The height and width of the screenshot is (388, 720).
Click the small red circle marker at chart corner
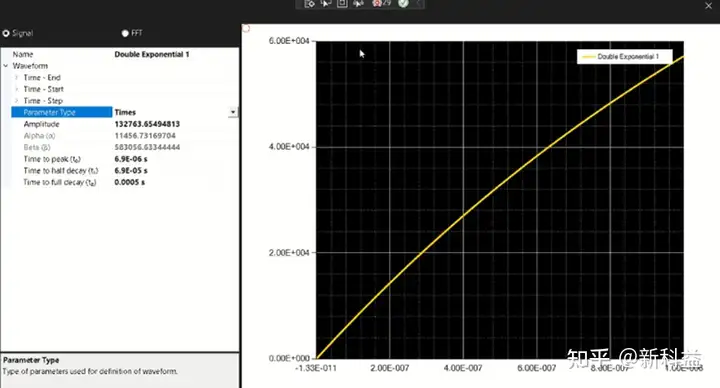246,28
